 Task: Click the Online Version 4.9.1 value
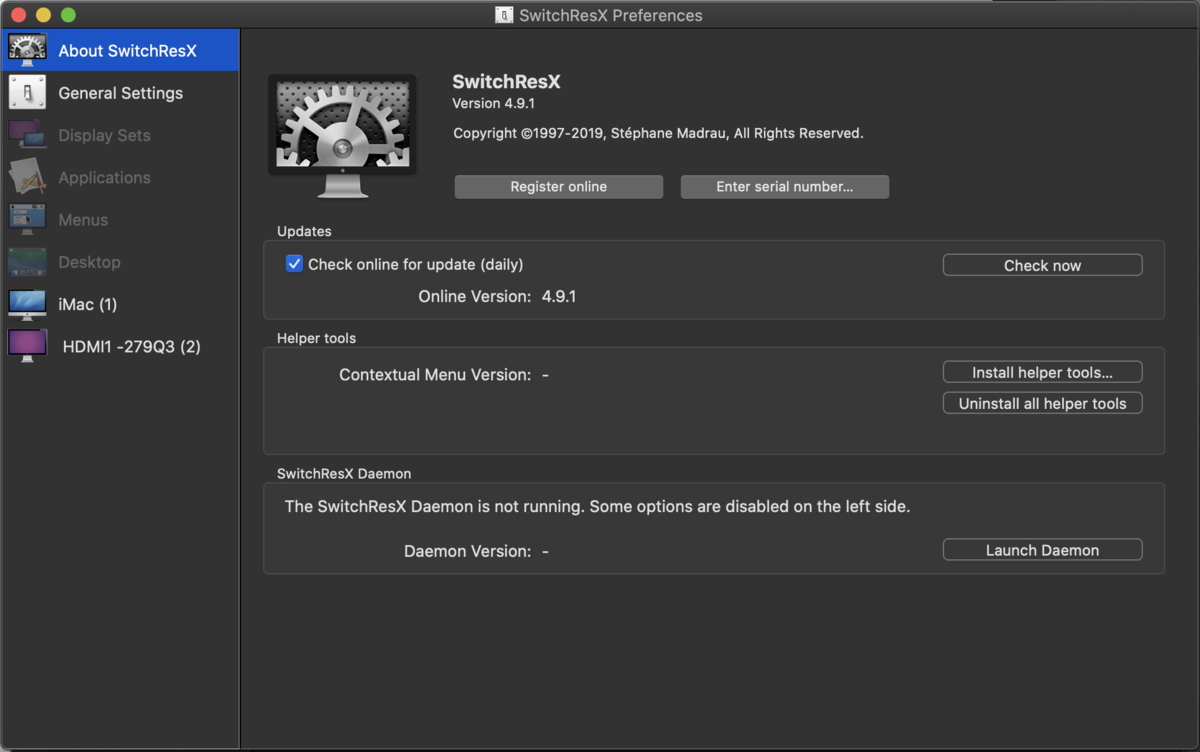coord(559,296)
